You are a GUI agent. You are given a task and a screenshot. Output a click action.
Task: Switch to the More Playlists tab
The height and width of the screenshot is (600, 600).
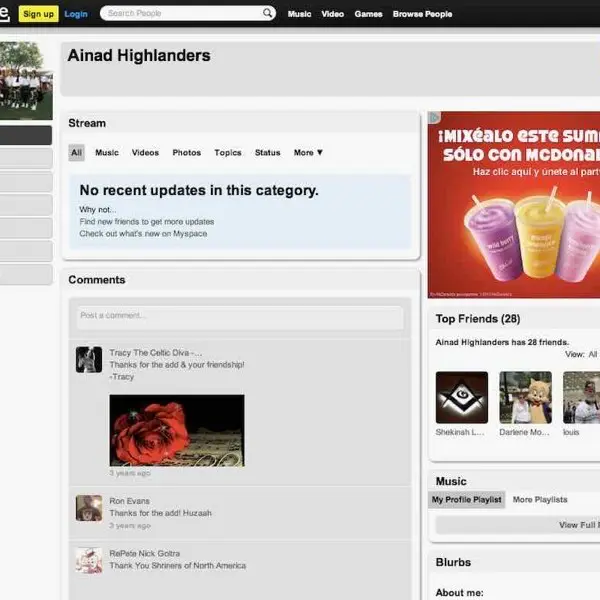(x=540, y=500)
